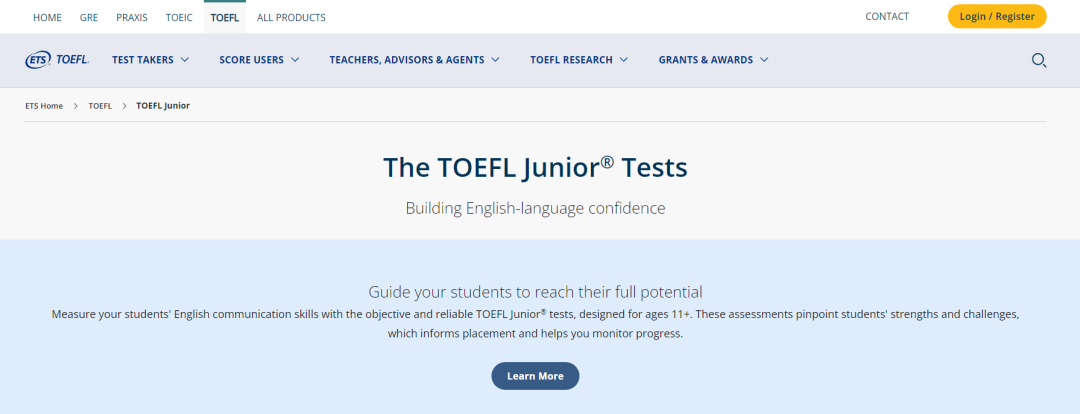Expand the Test Takers dropdown
The image size is (1080, 414).
tap(150, 60)
